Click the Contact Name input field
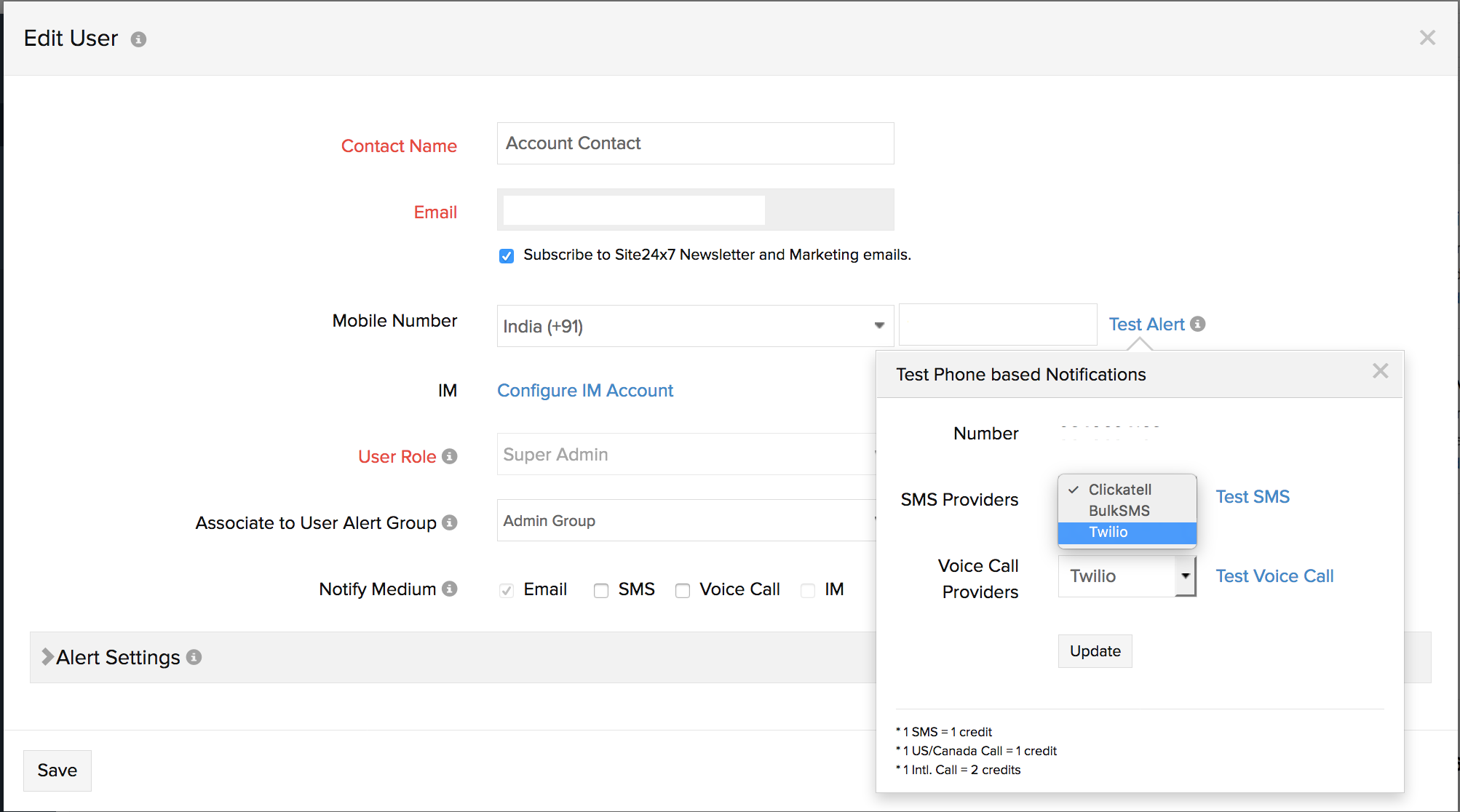The height and width of the screenshot is (812, 1460). 694,143
